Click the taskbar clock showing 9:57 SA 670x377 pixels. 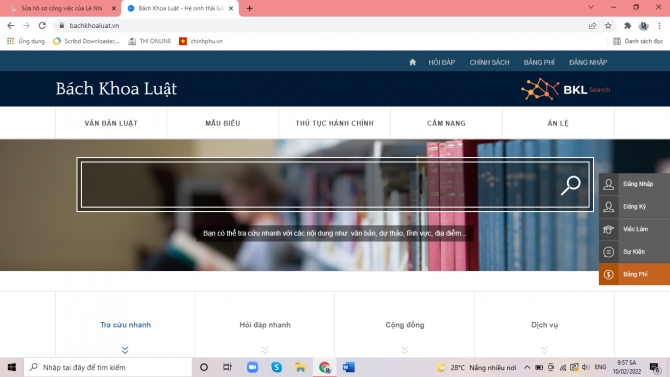(x=627, y=367)
